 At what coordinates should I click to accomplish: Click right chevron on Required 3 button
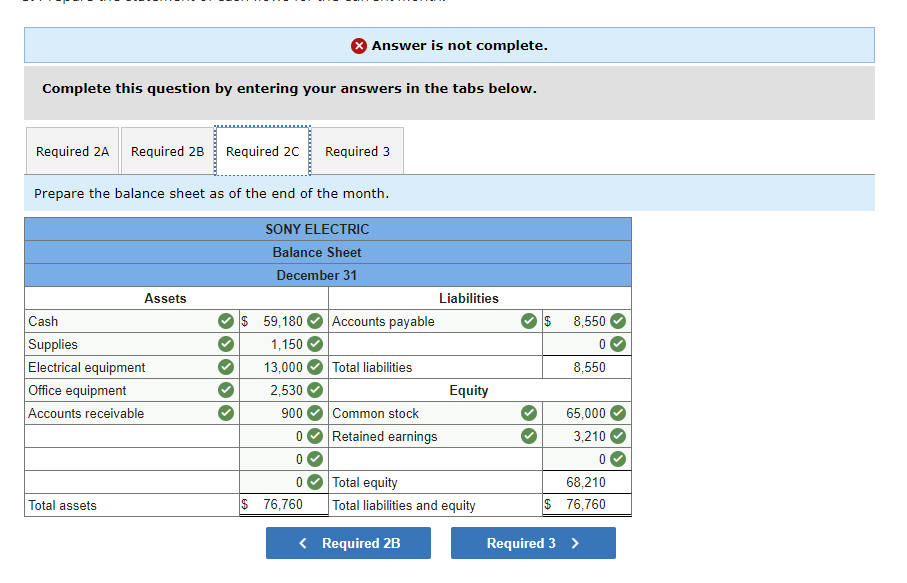tap(575, 543)
